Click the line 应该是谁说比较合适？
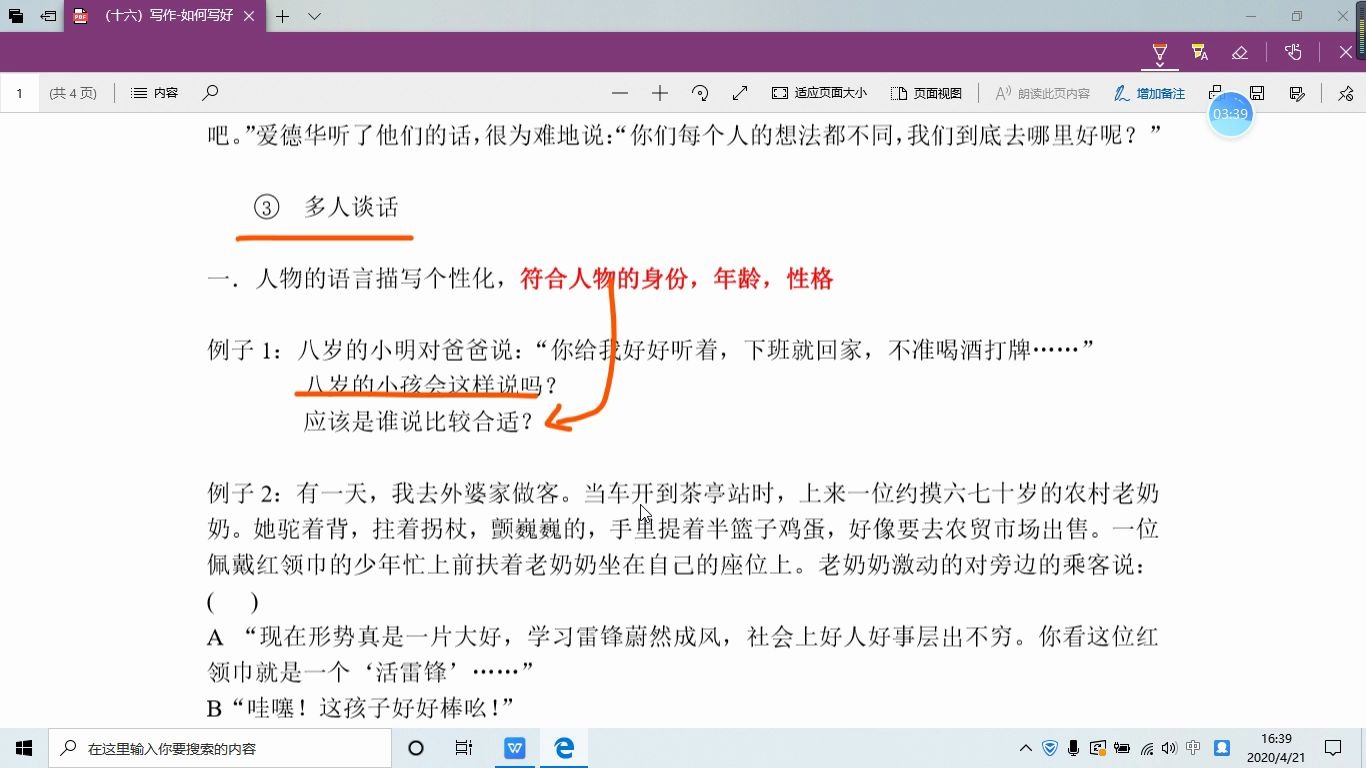This screenshot has height=768, width=1366. click(x=420, y=421)
